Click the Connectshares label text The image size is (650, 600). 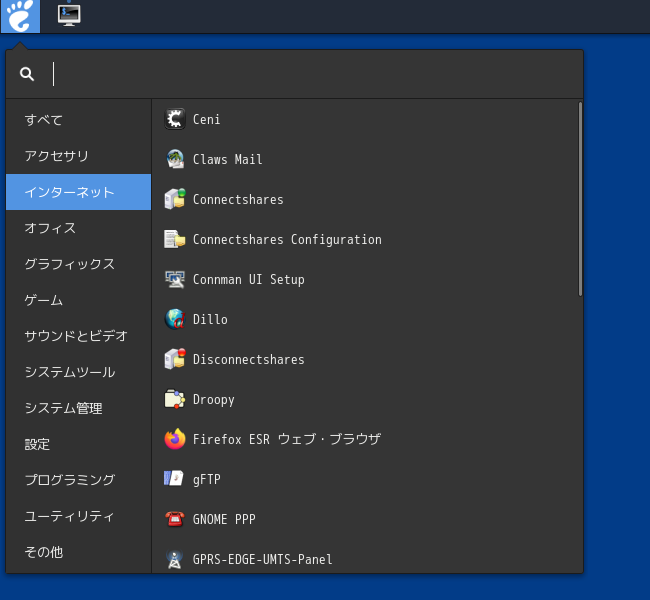tap(238, 199)
